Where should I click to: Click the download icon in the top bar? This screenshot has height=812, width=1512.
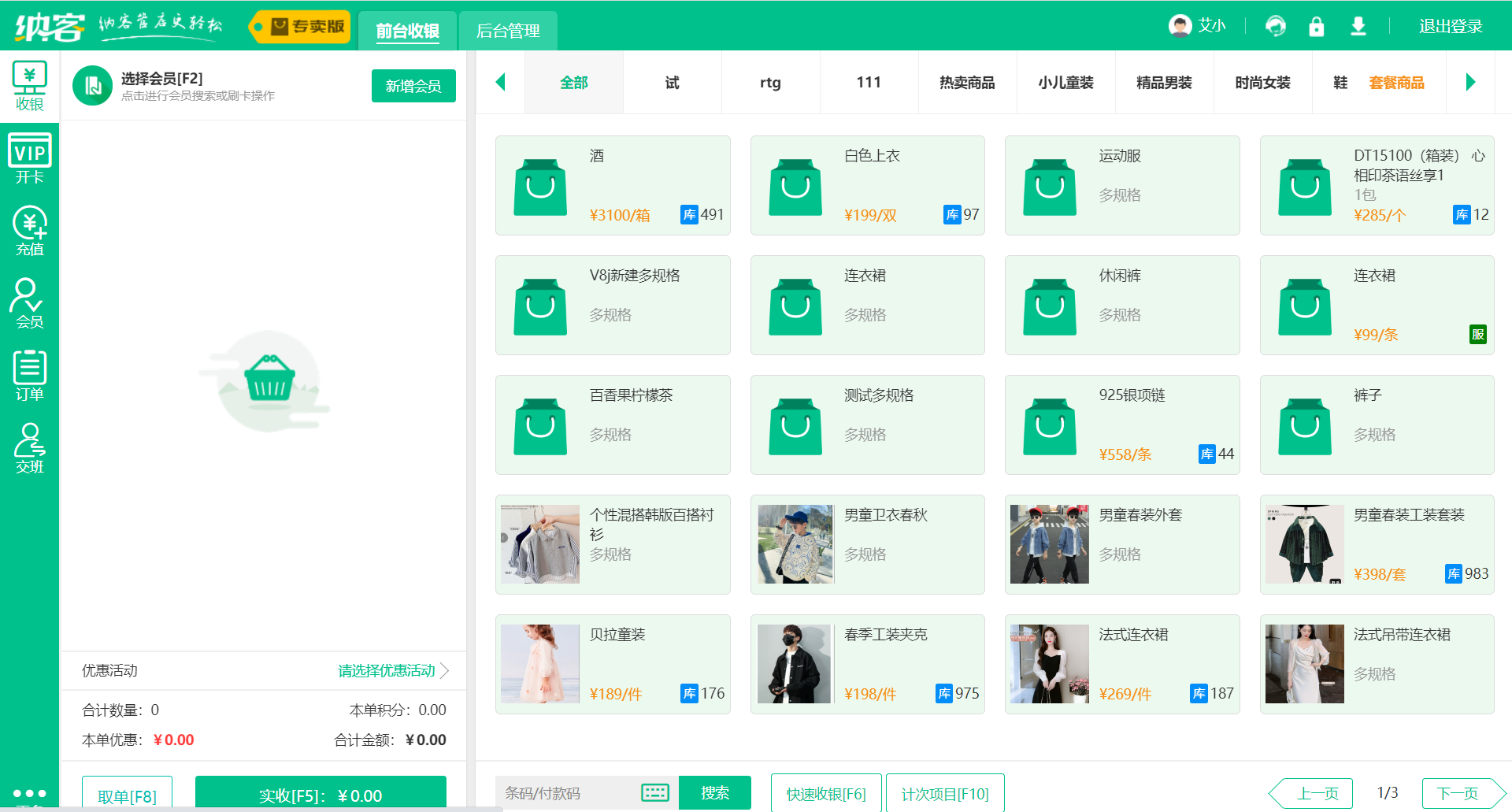click(x=1358, y=25)
